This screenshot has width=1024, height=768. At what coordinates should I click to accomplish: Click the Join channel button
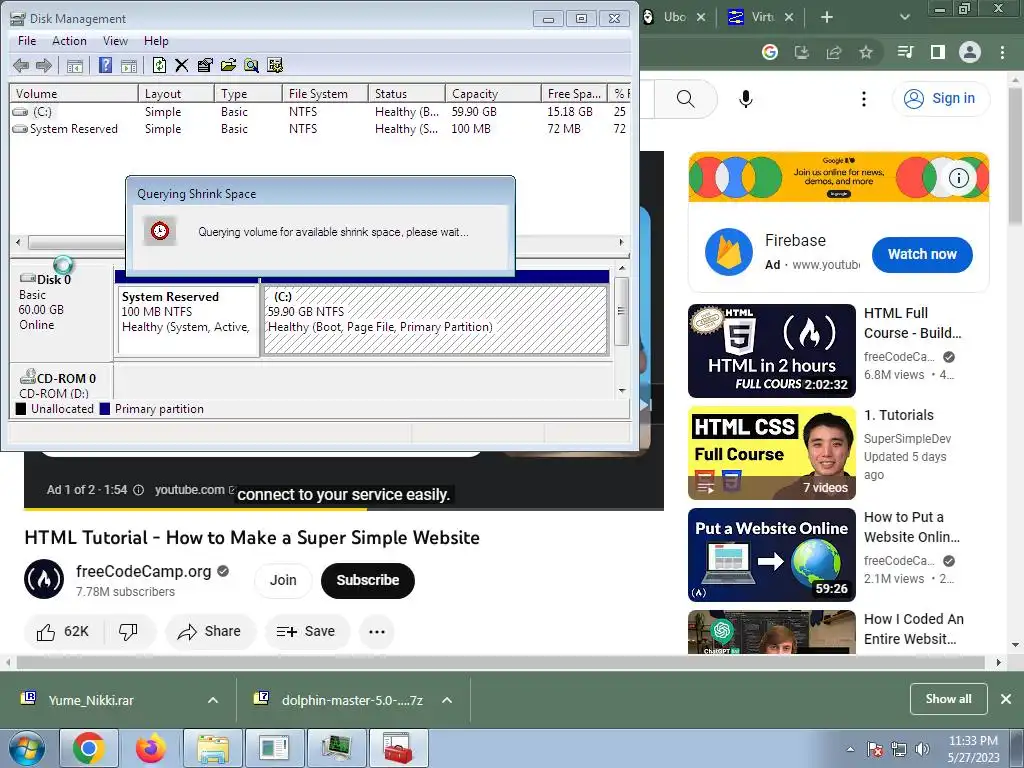[x=283, y=581]
